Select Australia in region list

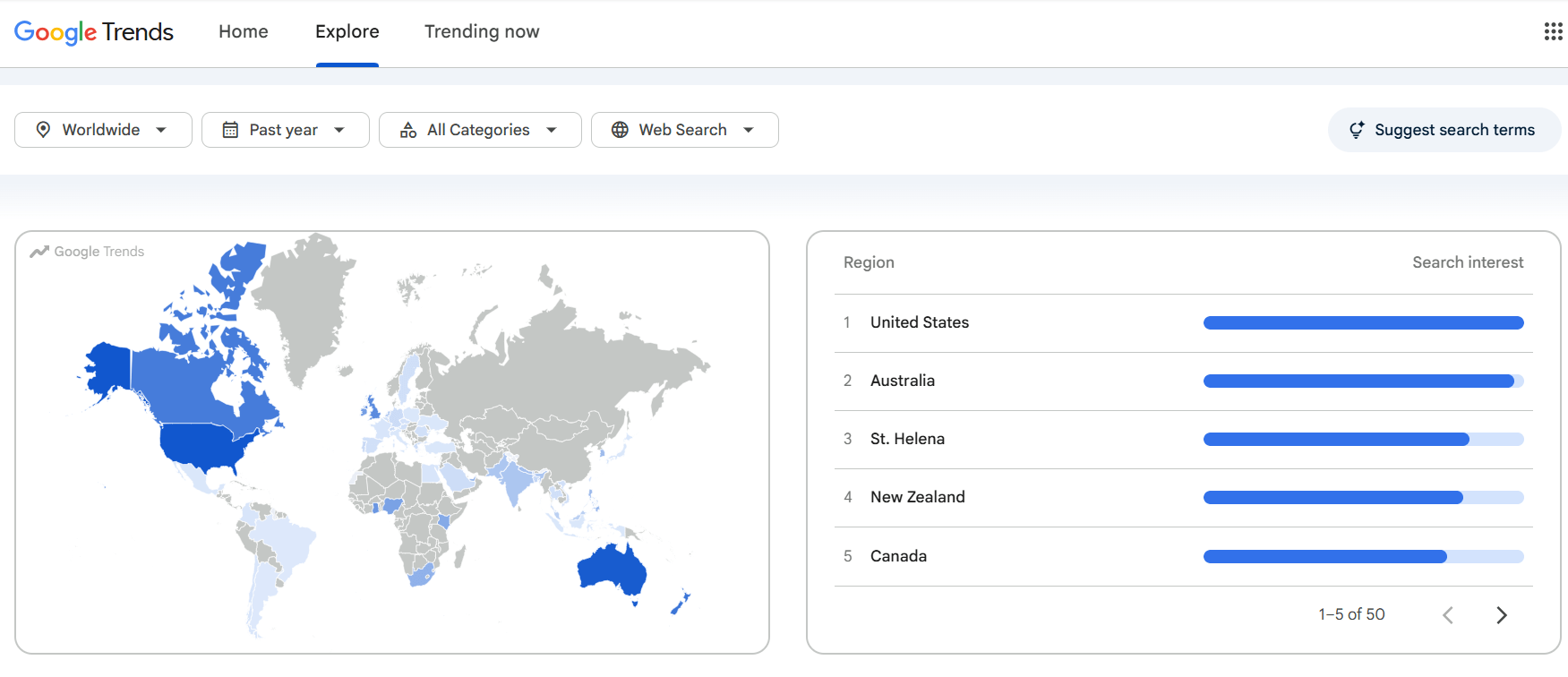click(903, 381)
